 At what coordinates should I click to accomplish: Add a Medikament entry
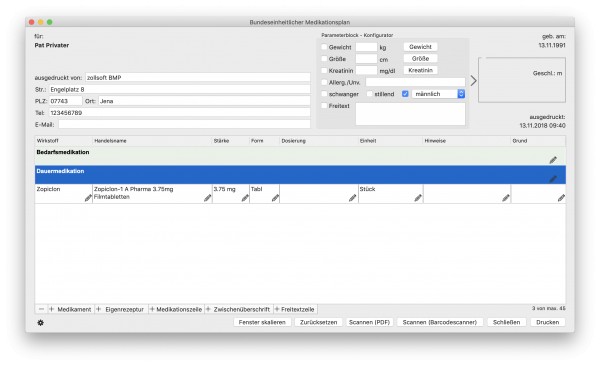click(x=70, y=309)
